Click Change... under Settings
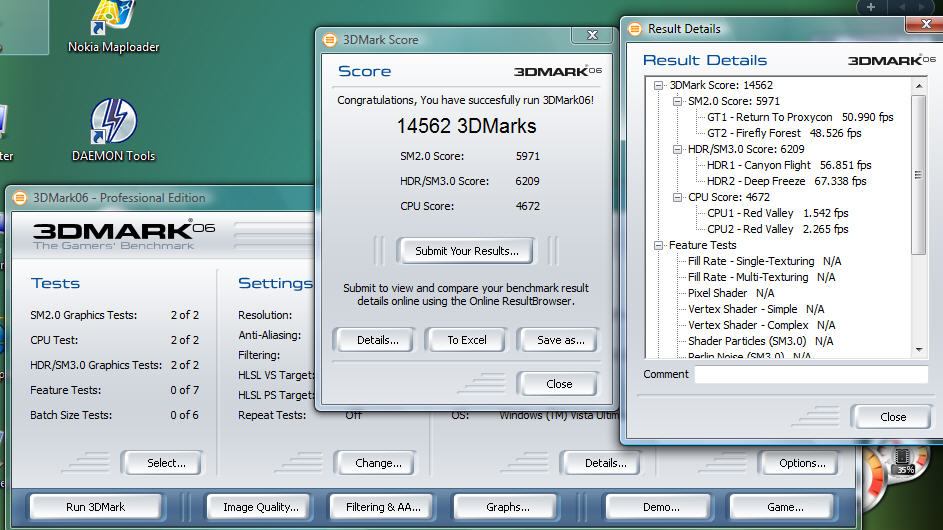The width and height of the screenshot is (943, 530). click(x=378, y=463)
